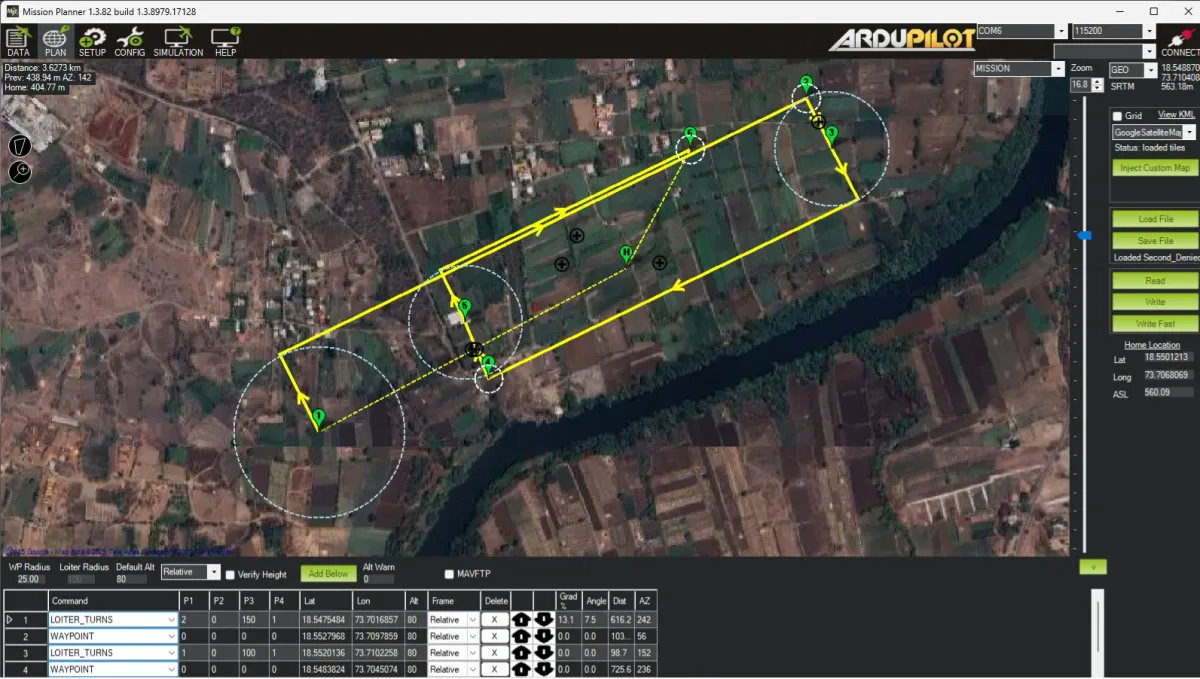Move row 3 LOITER_TURNS up with arrow
This screenshot has width=1200, height=679.
(521, 653)
